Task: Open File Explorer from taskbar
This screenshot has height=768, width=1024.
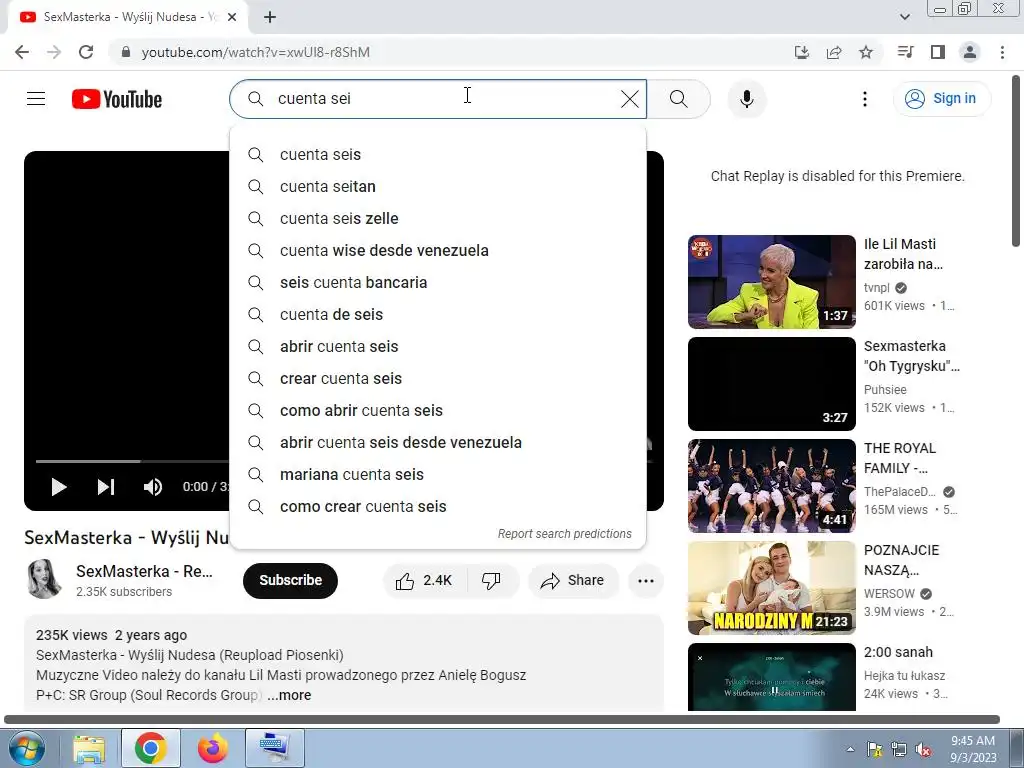Action: [89, 748]
